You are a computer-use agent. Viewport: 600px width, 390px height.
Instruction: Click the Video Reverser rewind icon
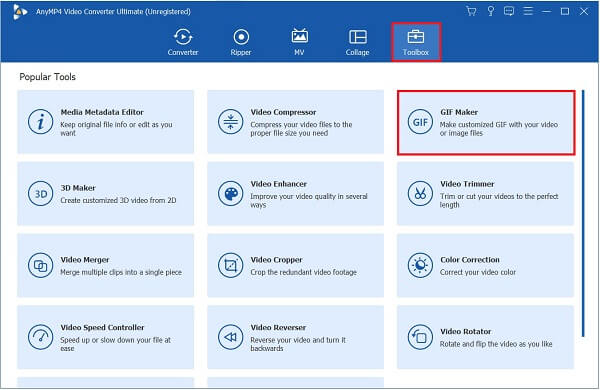230,337
